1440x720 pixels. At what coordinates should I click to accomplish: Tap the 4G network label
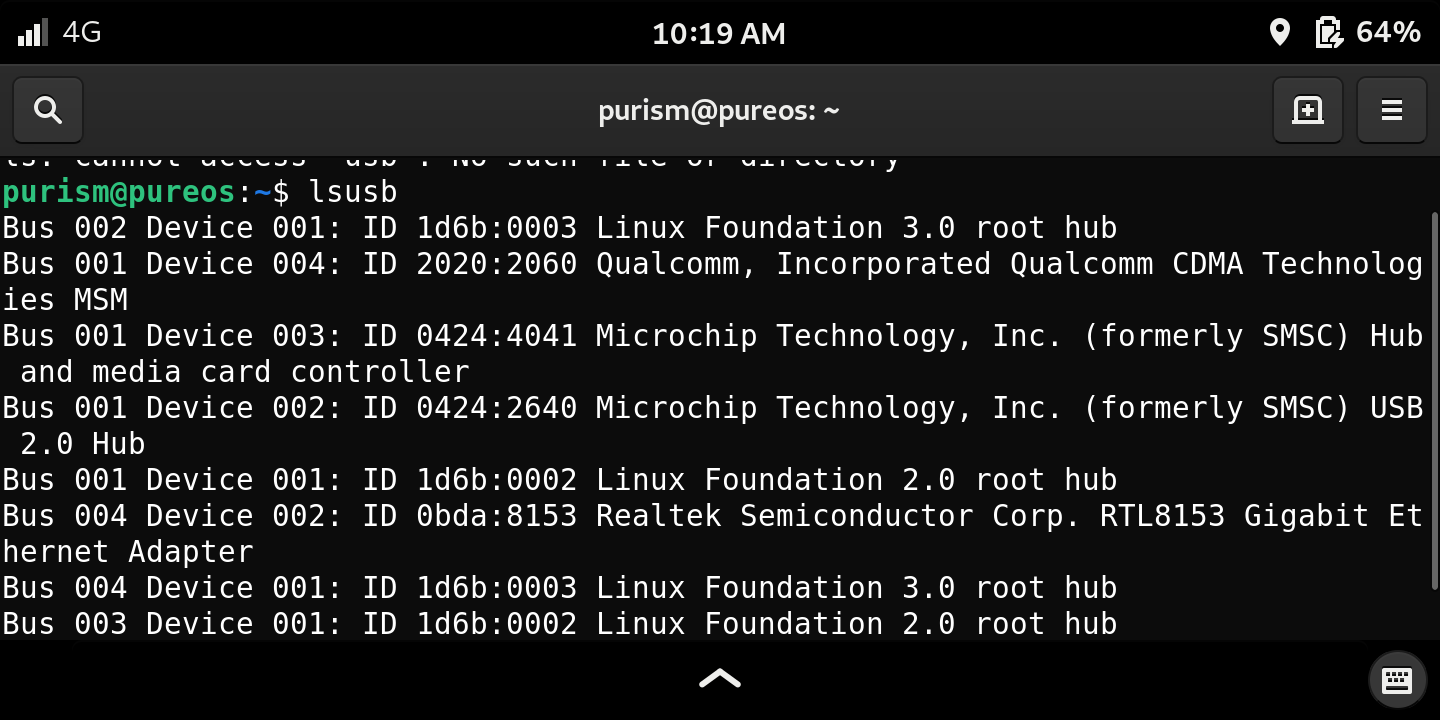click(82, 33)
